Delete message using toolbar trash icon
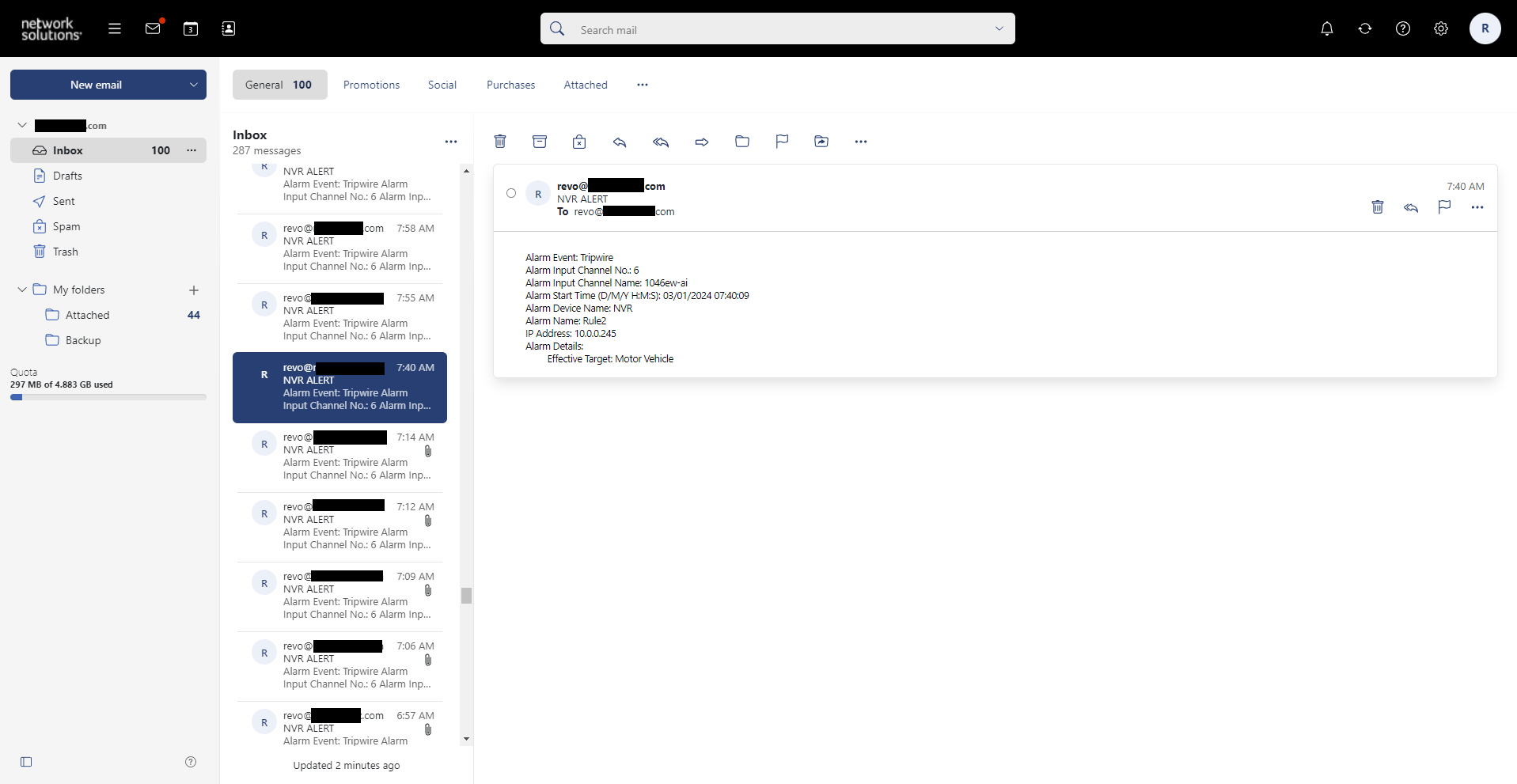 pyautogui.click(x=500, y=142)
